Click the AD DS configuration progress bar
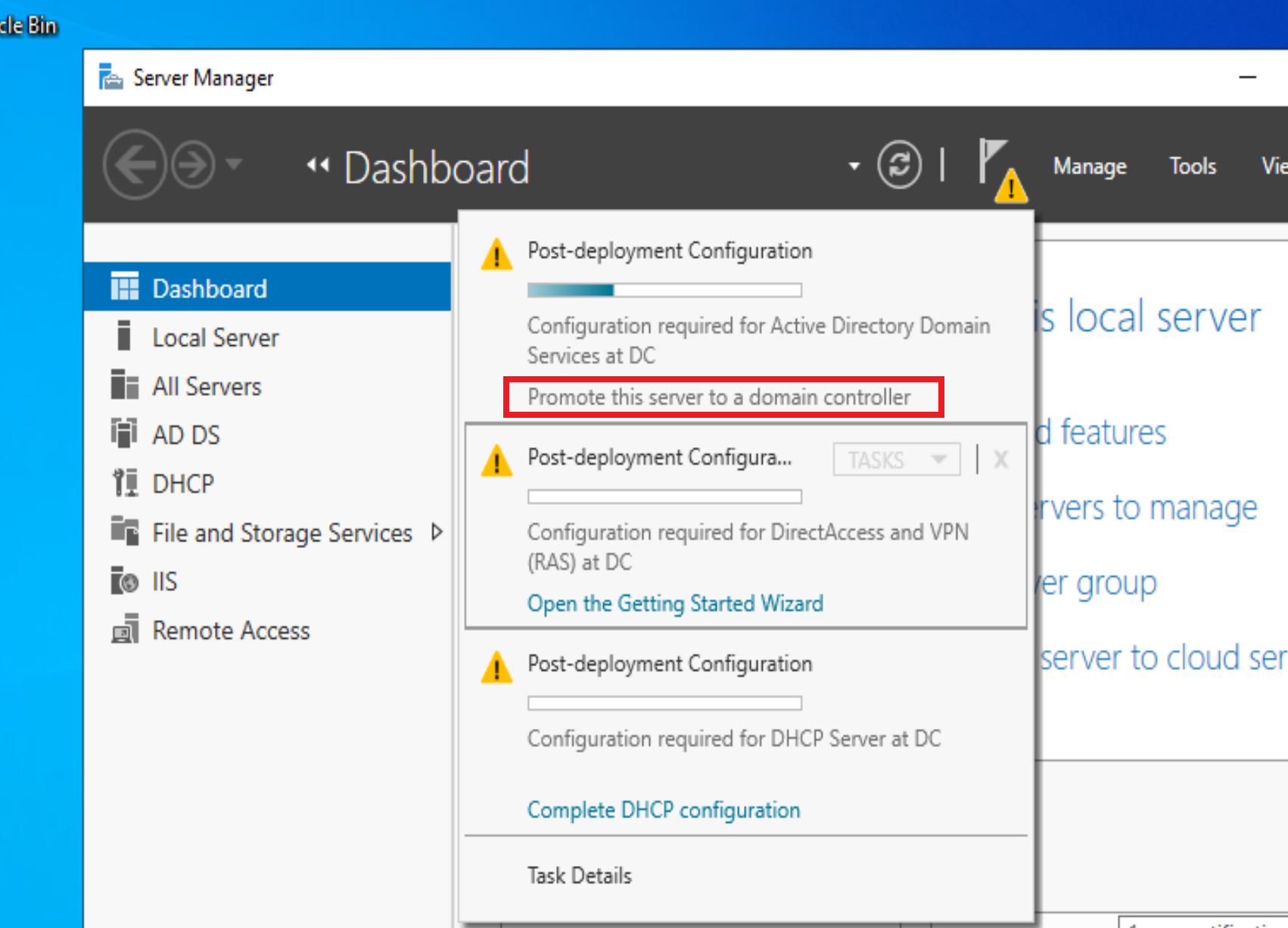 click(x=664, y=290)
